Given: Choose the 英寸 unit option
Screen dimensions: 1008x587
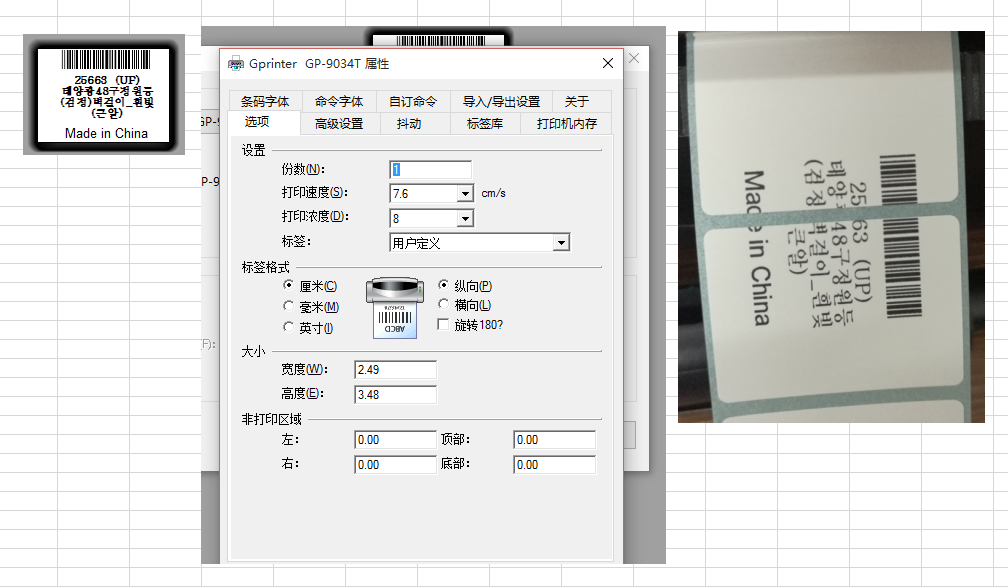Looking at the screenshot, I should [289, 328].
